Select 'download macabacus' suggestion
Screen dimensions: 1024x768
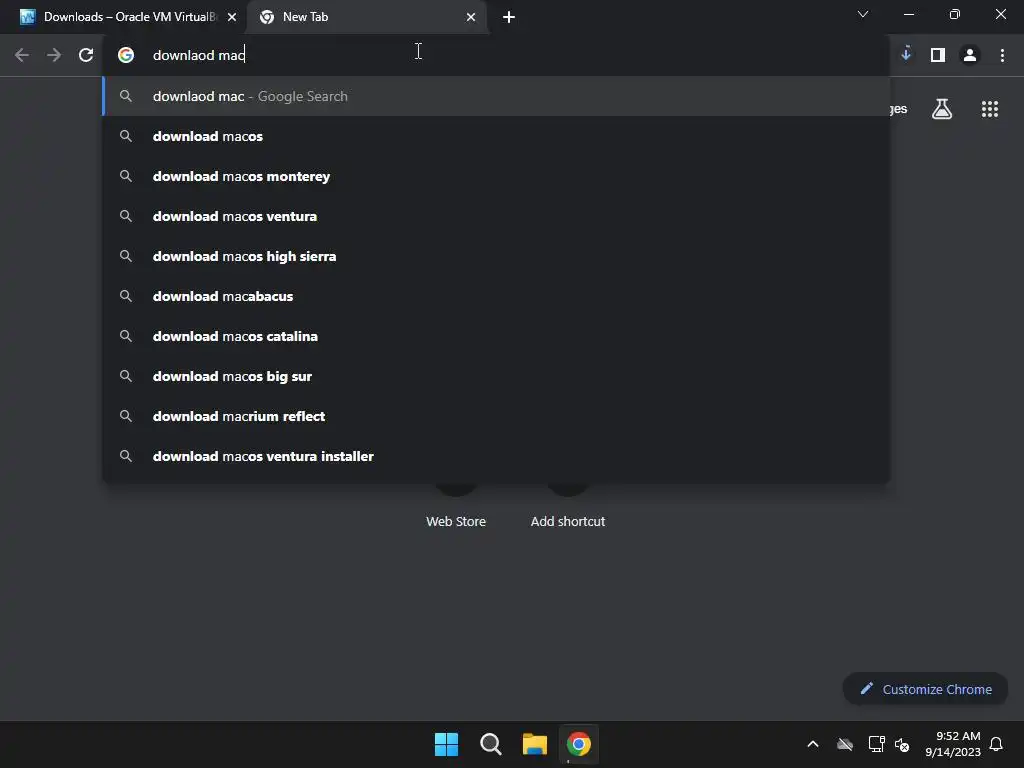[x=496, y=296]
